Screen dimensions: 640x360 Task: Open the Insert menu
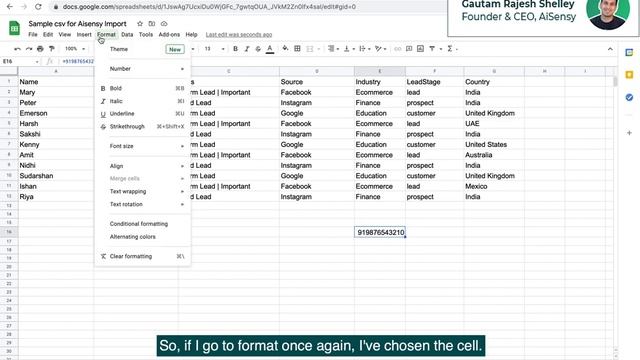click(84, 35)
